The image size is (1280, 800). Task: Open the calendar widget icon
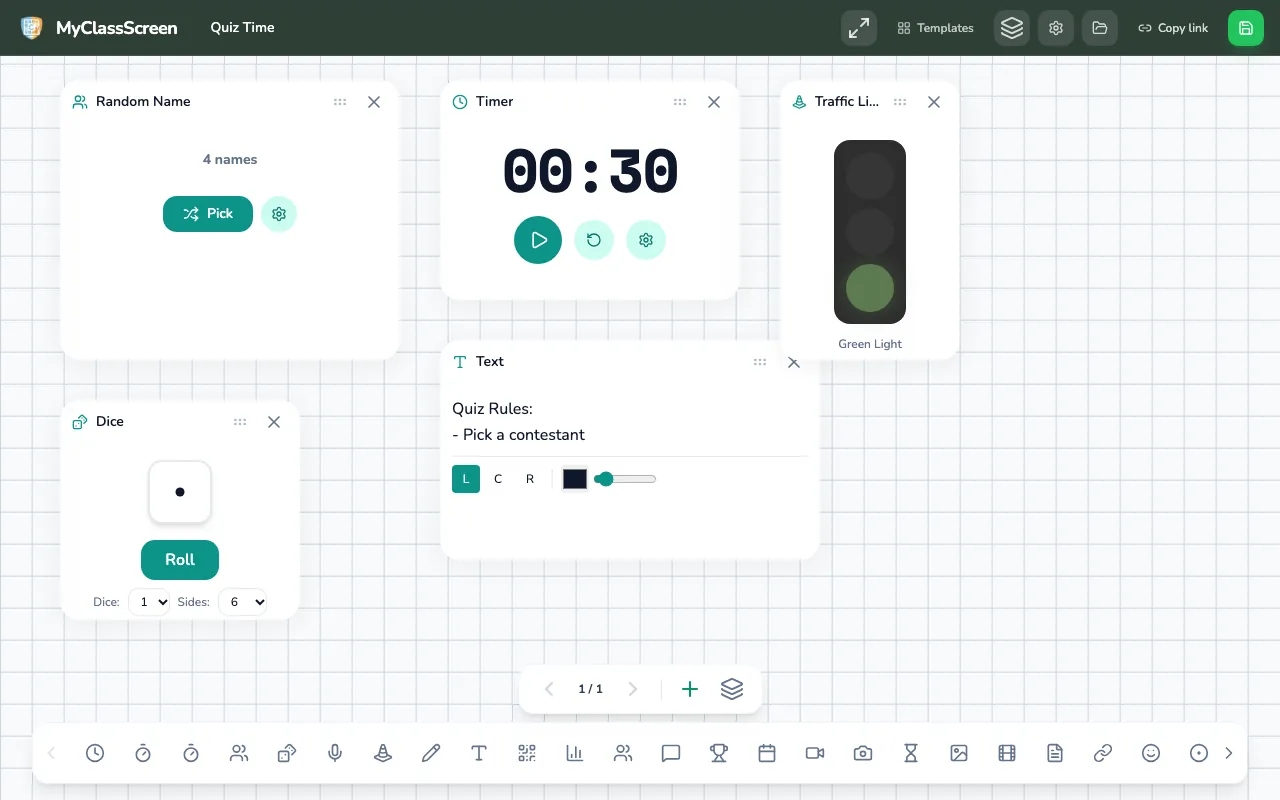point(767,753)
